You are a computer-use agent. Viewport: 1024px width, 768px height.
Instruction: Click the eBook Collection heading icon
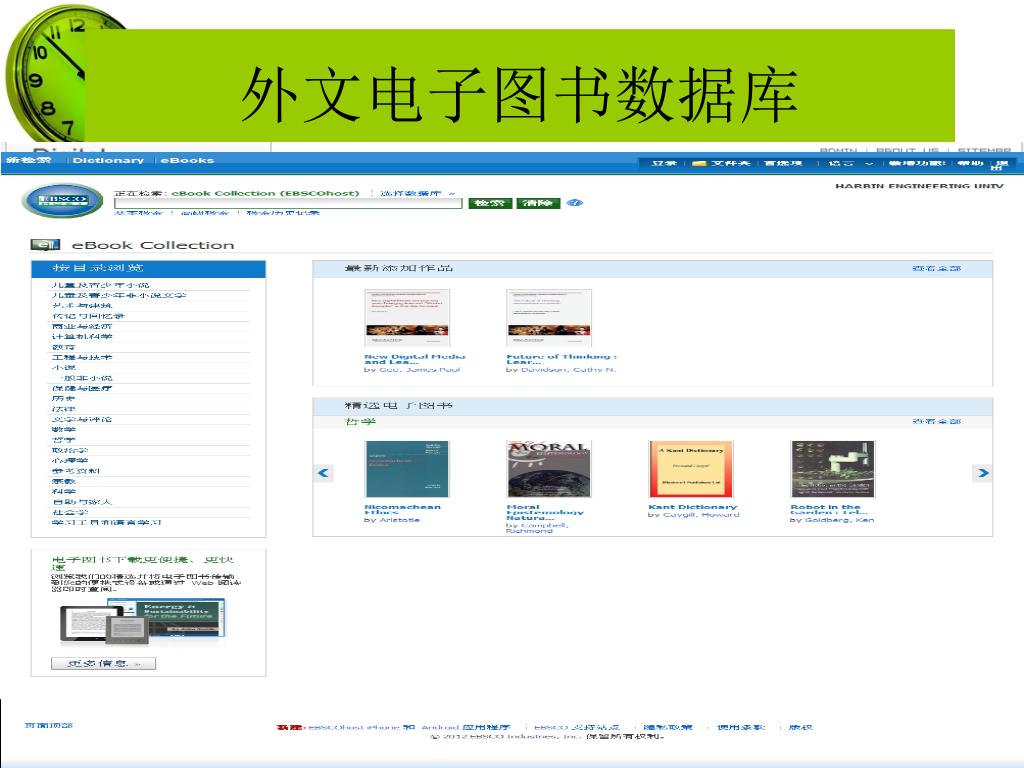(x=45, y=245)
